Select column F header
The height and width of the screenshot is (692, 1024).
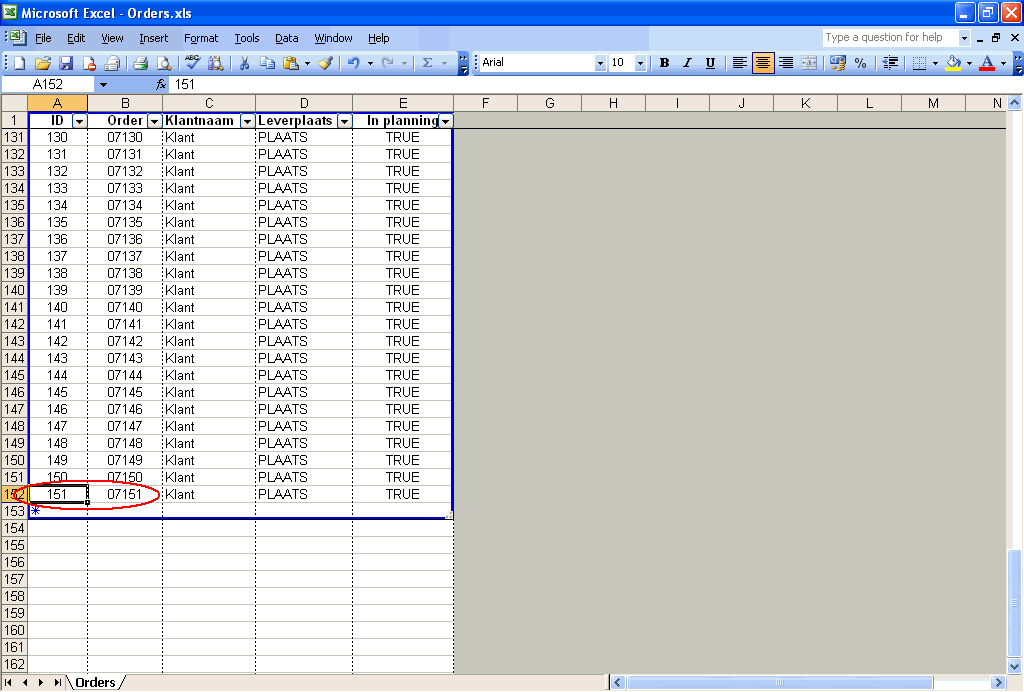pos(485,103)
